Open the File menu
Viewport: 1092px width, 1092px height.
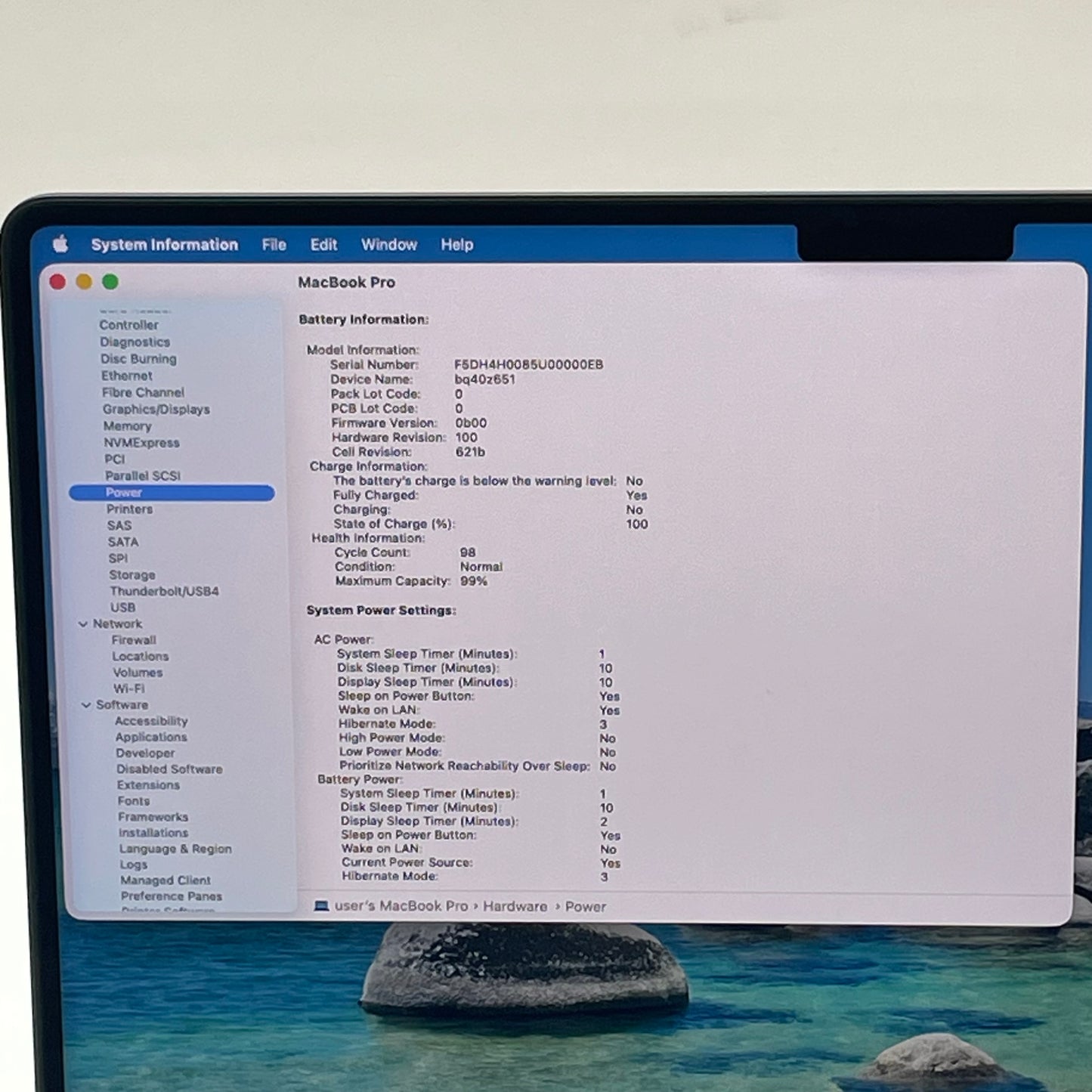[x=274, y=245]
